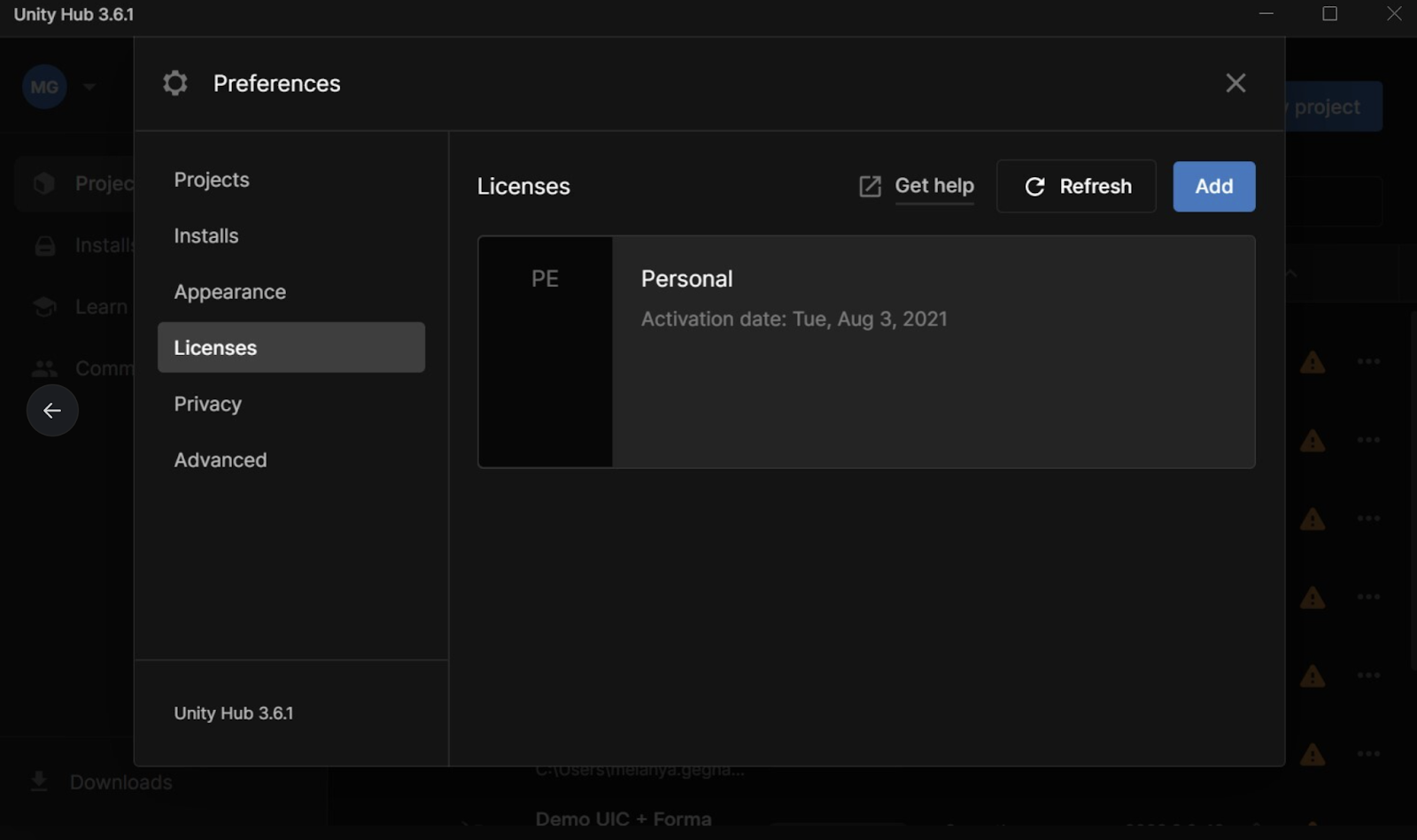Open the Installs preferences section

coord(206,236)
